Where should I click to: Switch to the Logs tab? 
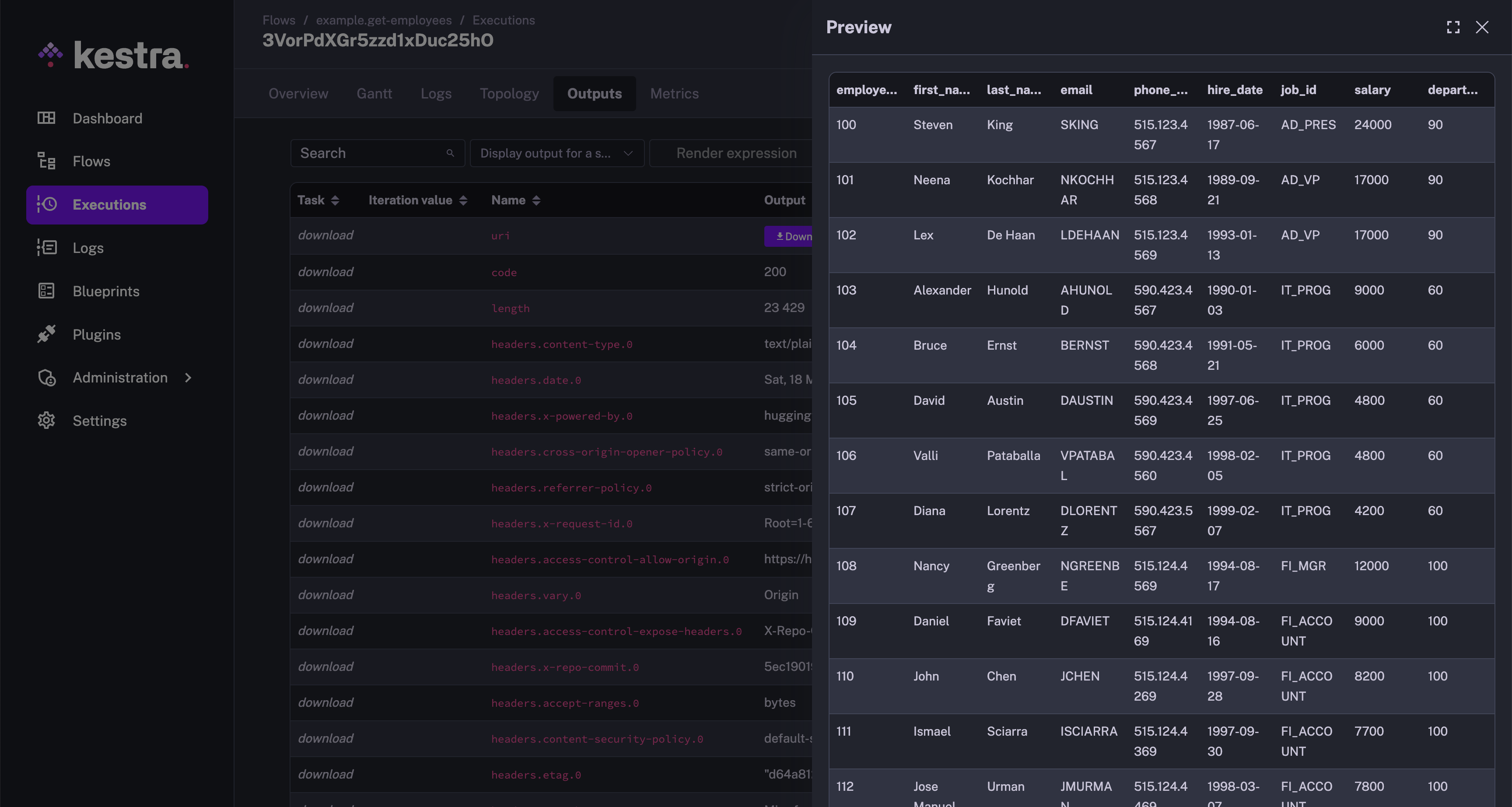point(436,93)
